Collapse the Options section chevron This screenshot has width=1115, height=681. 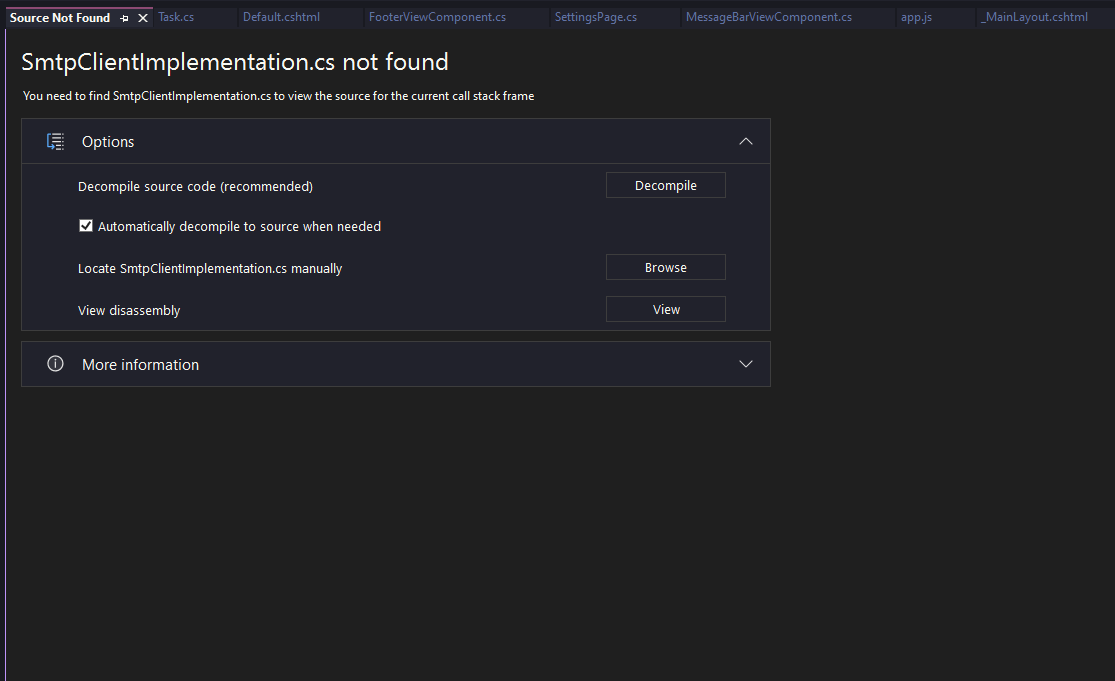745,142
